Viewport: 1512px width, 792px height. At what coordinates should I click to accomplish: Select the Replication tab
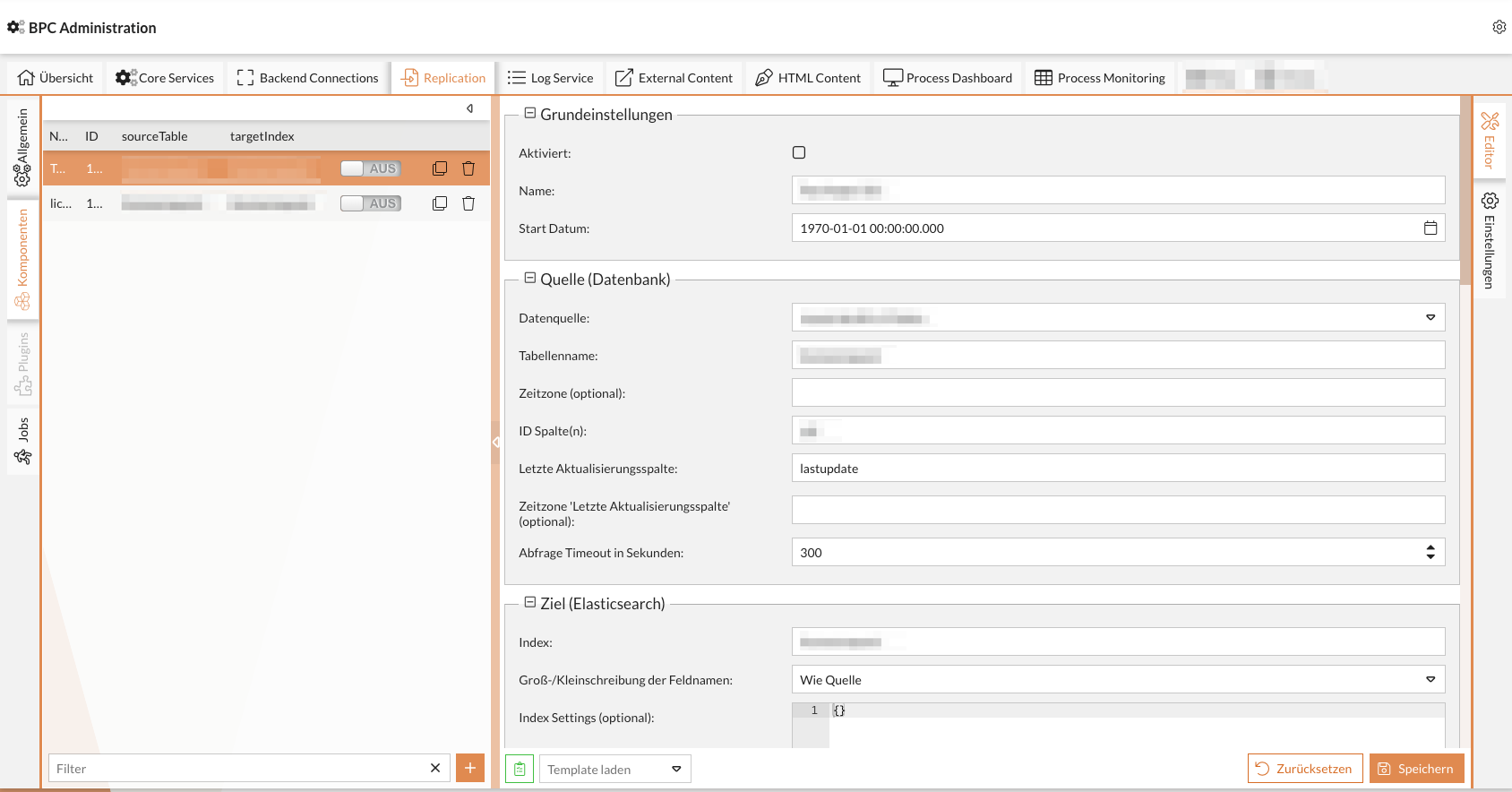(x=443, y=78)
